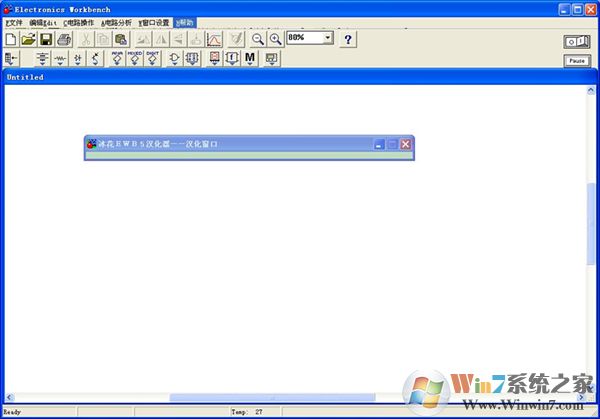Create a new circuit file
This screenshot has width=600, height=419.
[x=11, y=39]
